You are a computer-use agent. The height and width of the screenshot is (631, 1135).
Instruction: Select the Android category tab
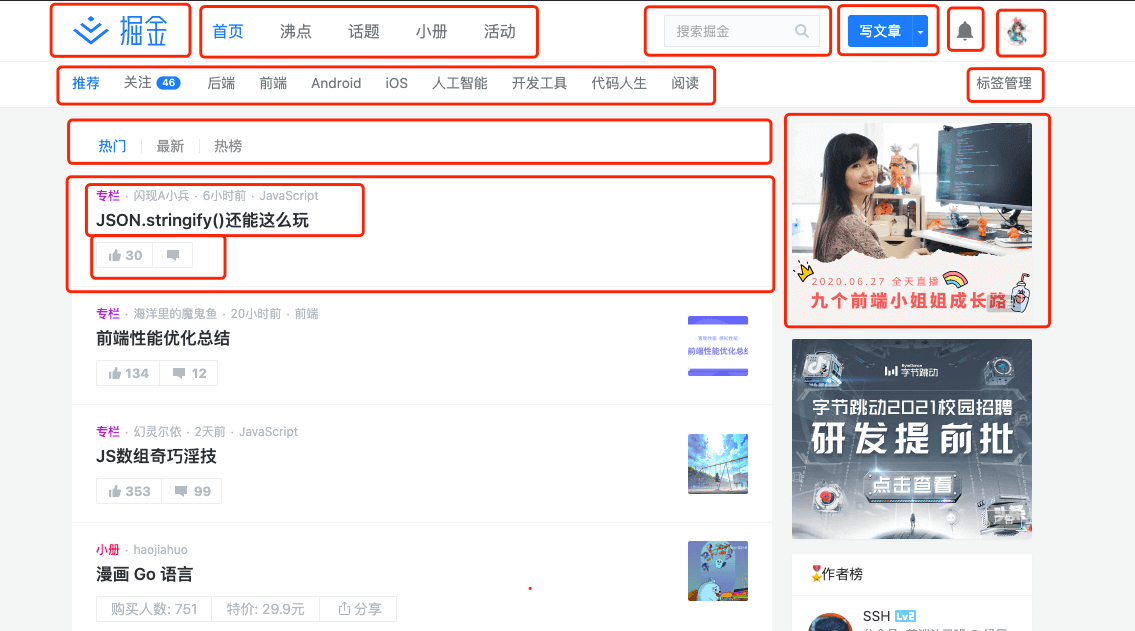(336, 83)
